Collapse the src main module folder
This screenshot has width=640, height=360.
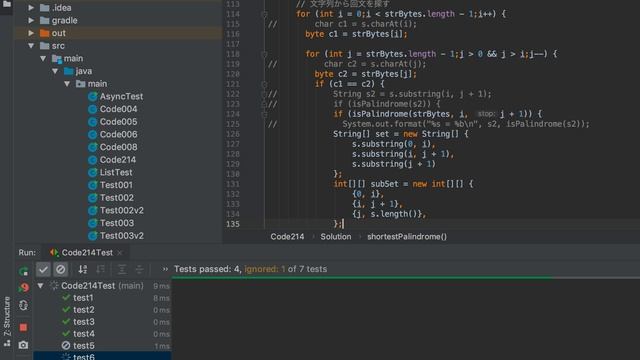[x=43, y=58]
